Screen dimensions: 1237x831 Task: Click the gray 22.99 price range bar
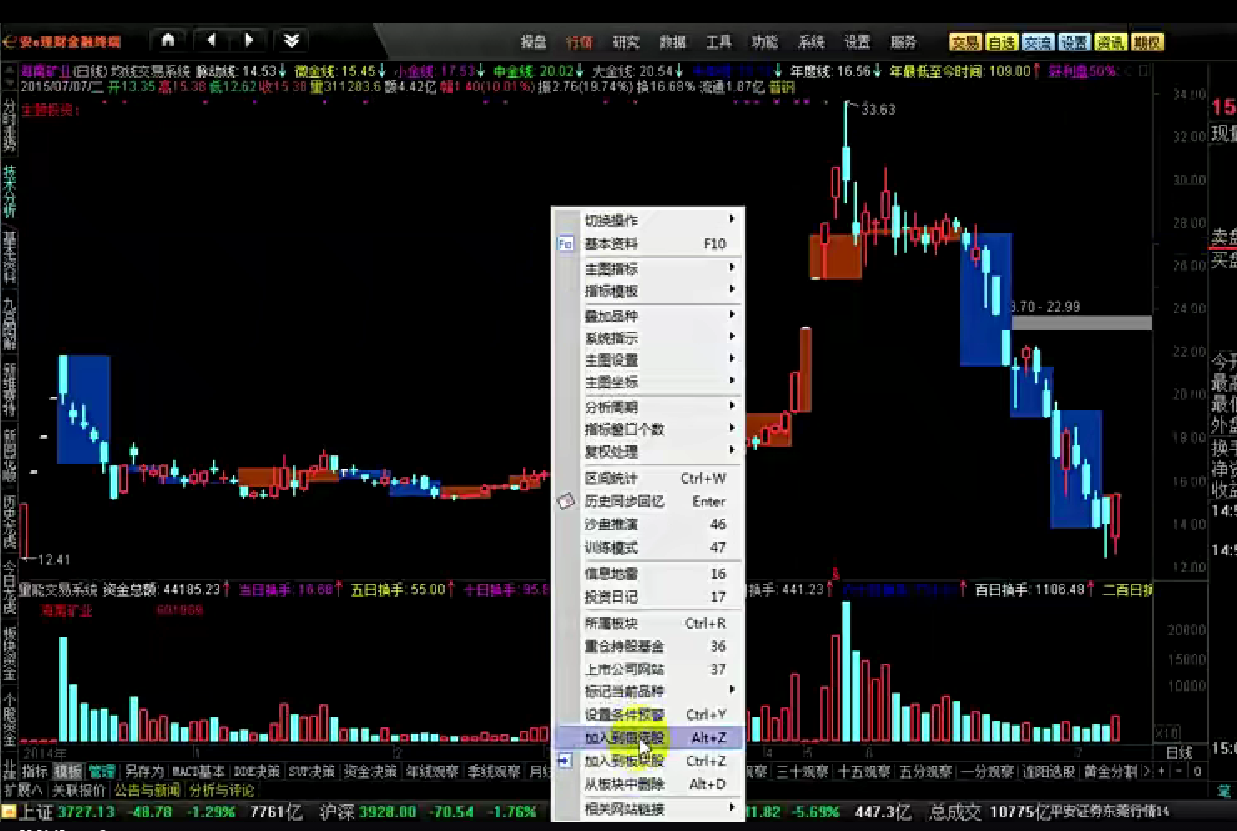click(1081, 323)
